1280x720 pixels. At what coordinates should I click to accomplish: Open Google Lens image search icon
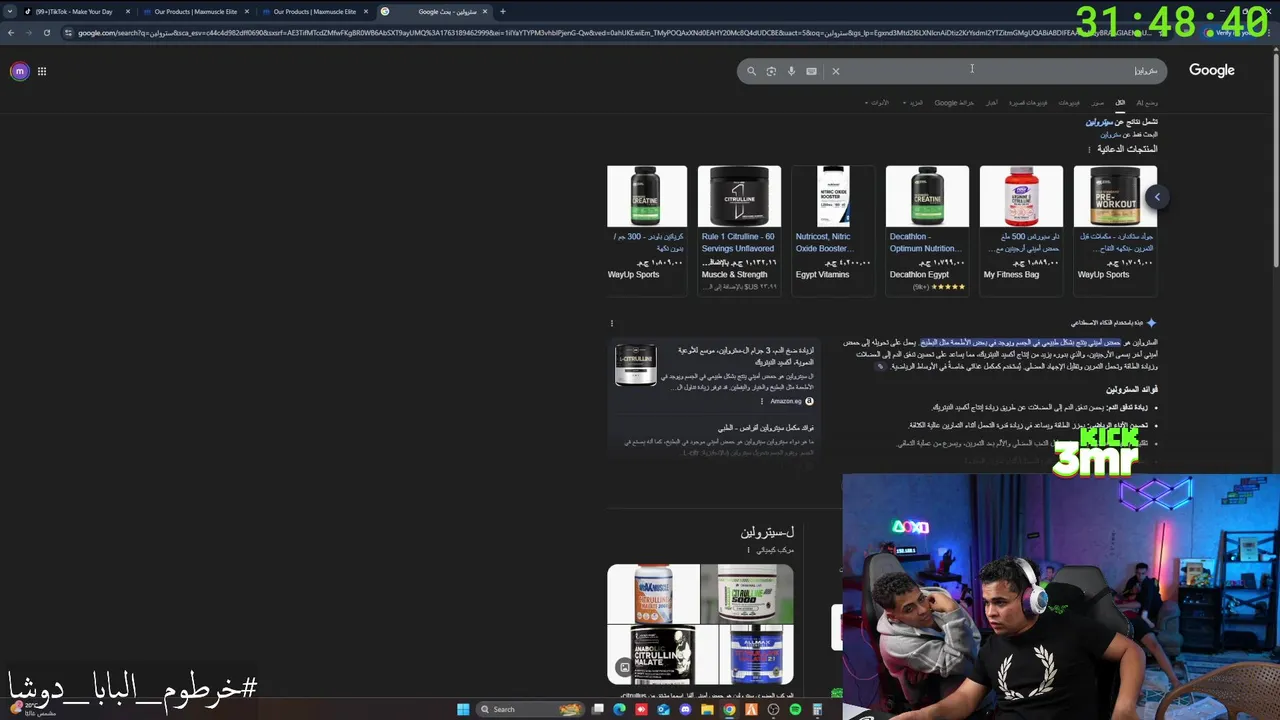pos(771,71)
